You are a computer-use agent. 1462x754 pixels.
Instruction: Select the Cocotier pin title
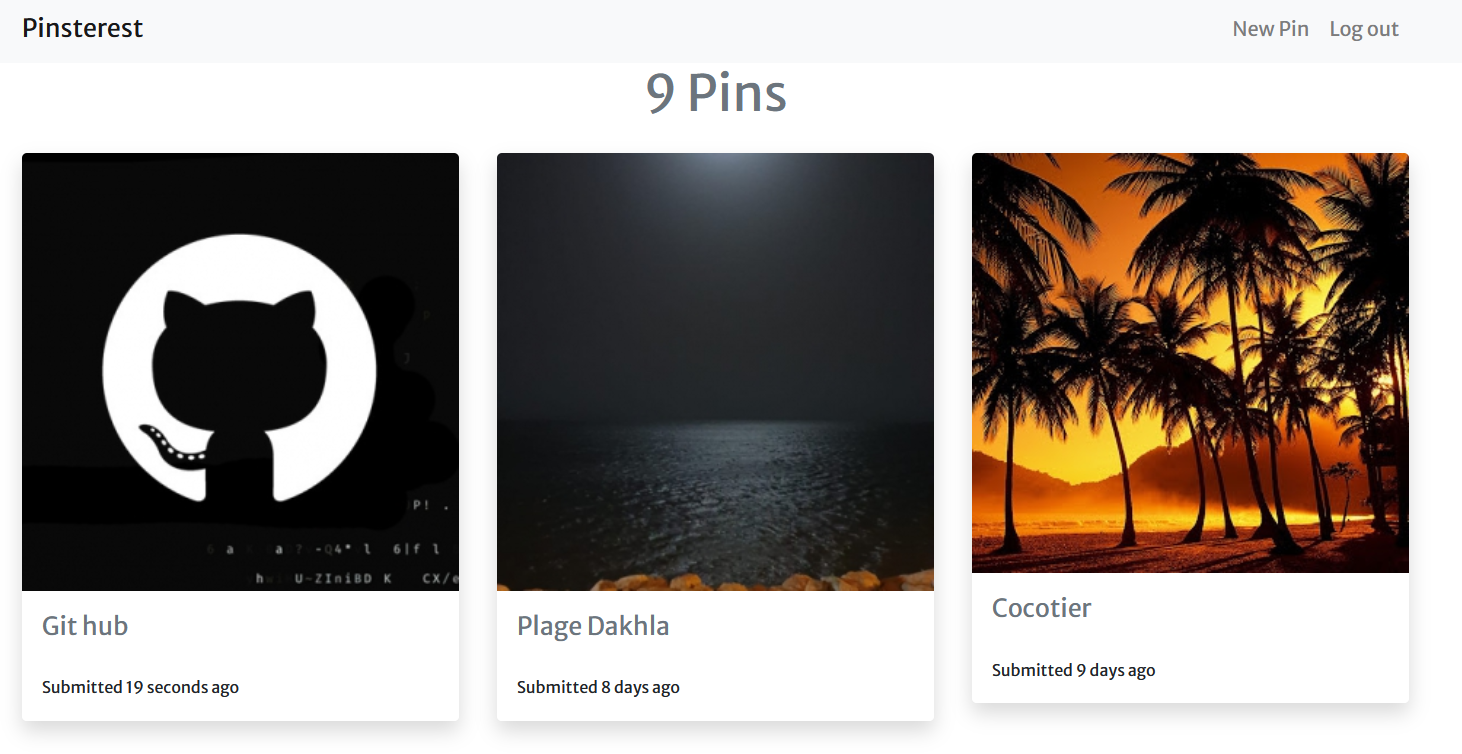tap(1041, 608)
